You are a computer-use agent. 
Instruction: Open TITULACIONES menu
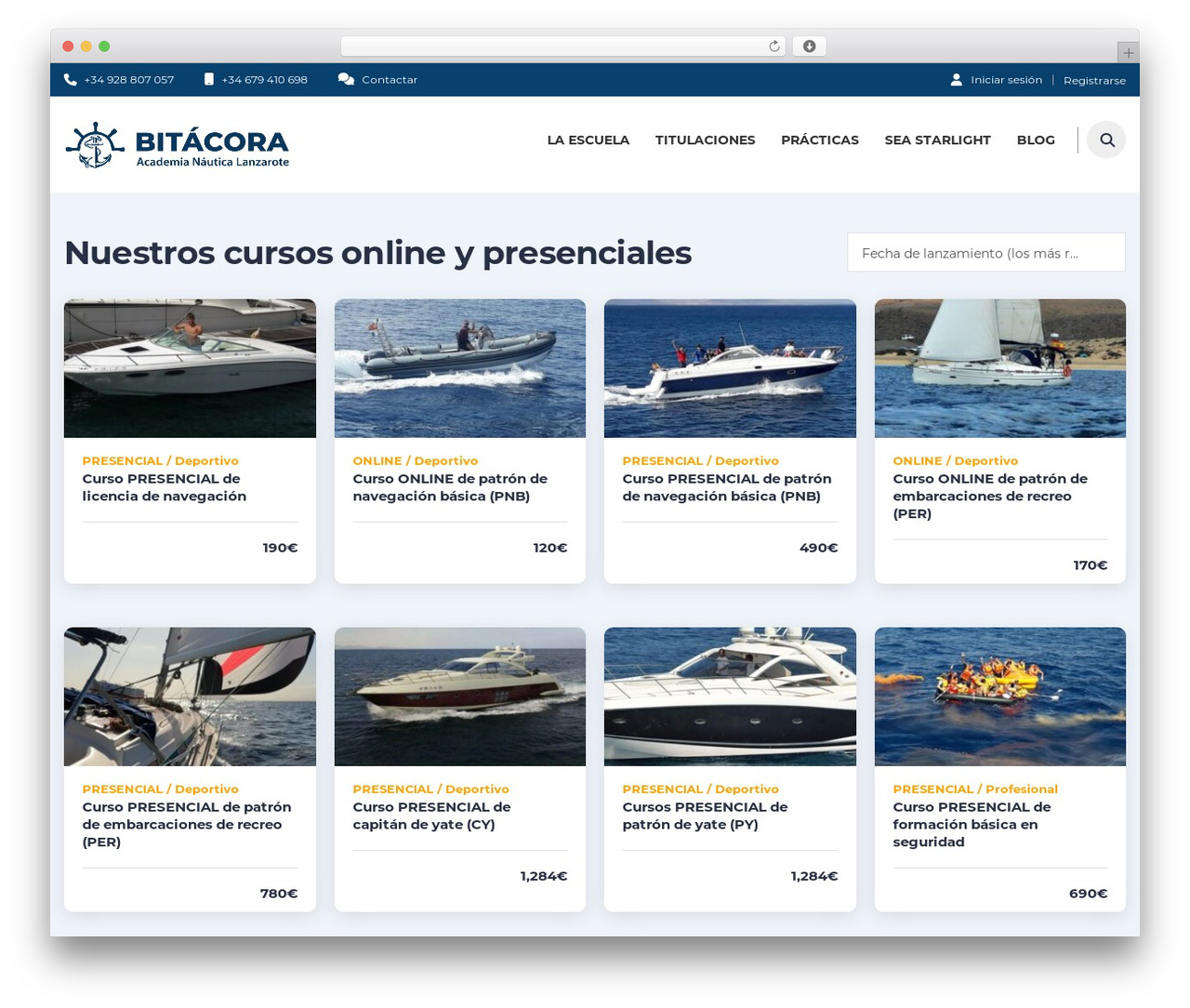tap(705, 140)
